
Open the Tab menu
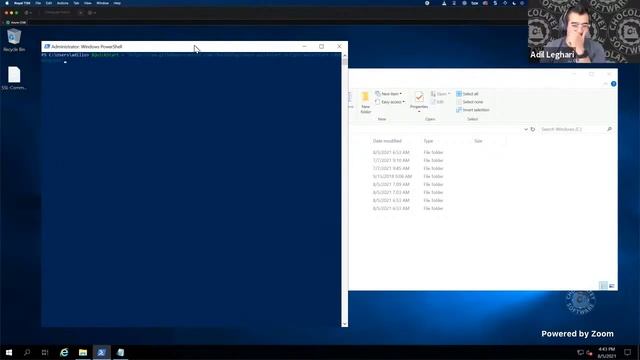(x=76, y=3)
